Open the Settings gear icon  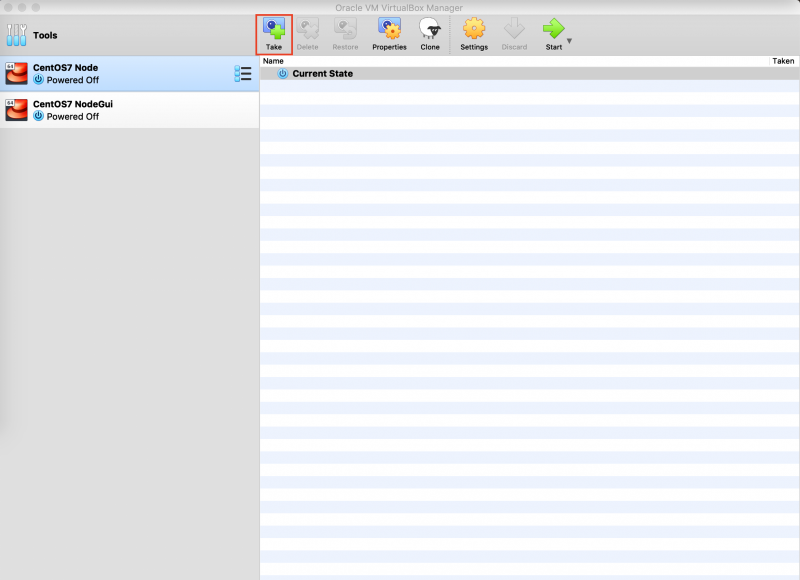tap(474, 29)
